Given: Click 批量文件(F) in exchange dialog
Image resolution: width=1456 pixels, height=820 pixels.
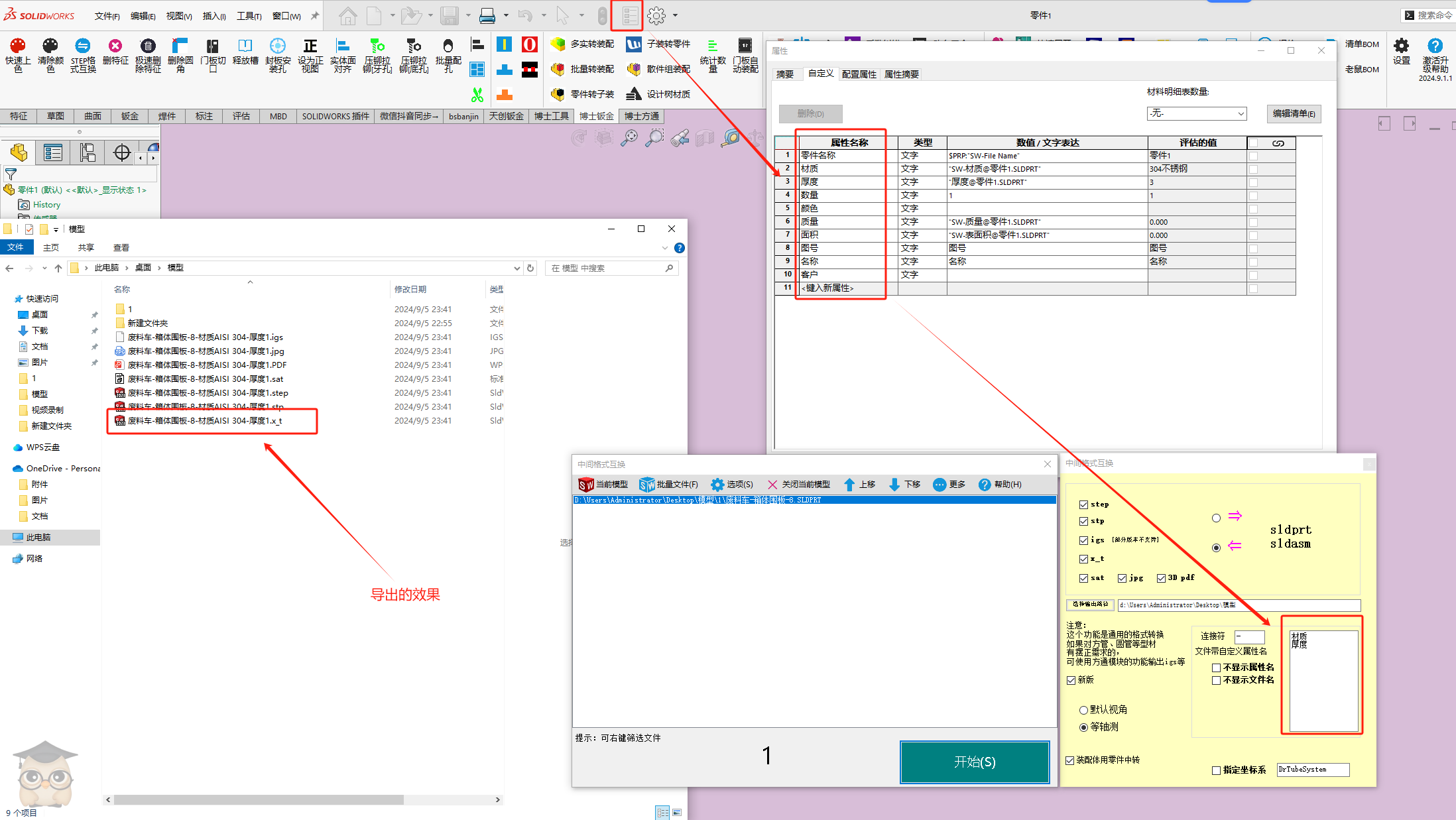Looking at the screenshot, I should pyautogui.click(x=669, y=485).
